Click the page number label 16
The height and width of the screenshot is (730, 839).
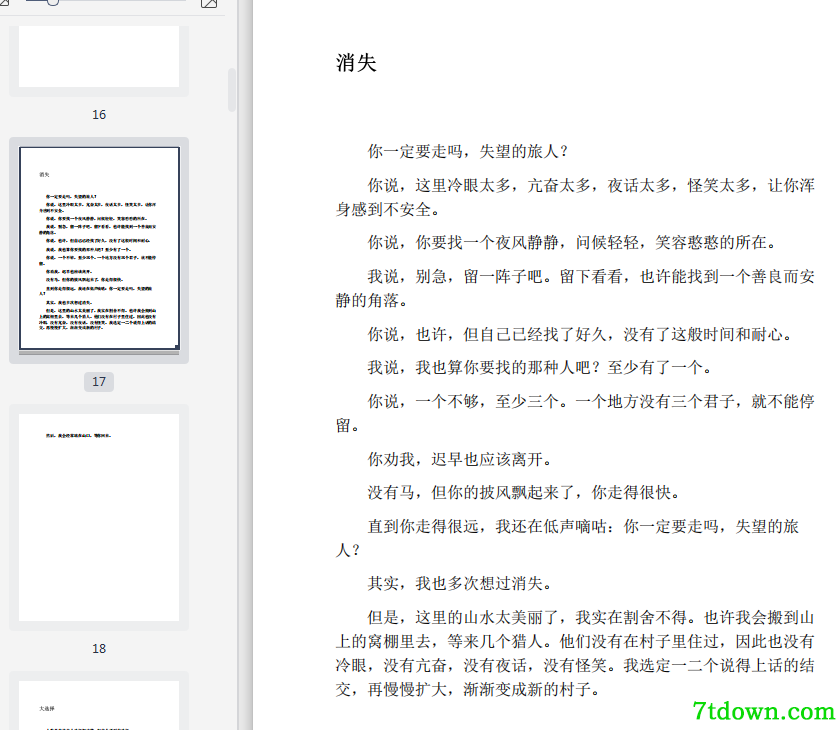click(99, 115)
